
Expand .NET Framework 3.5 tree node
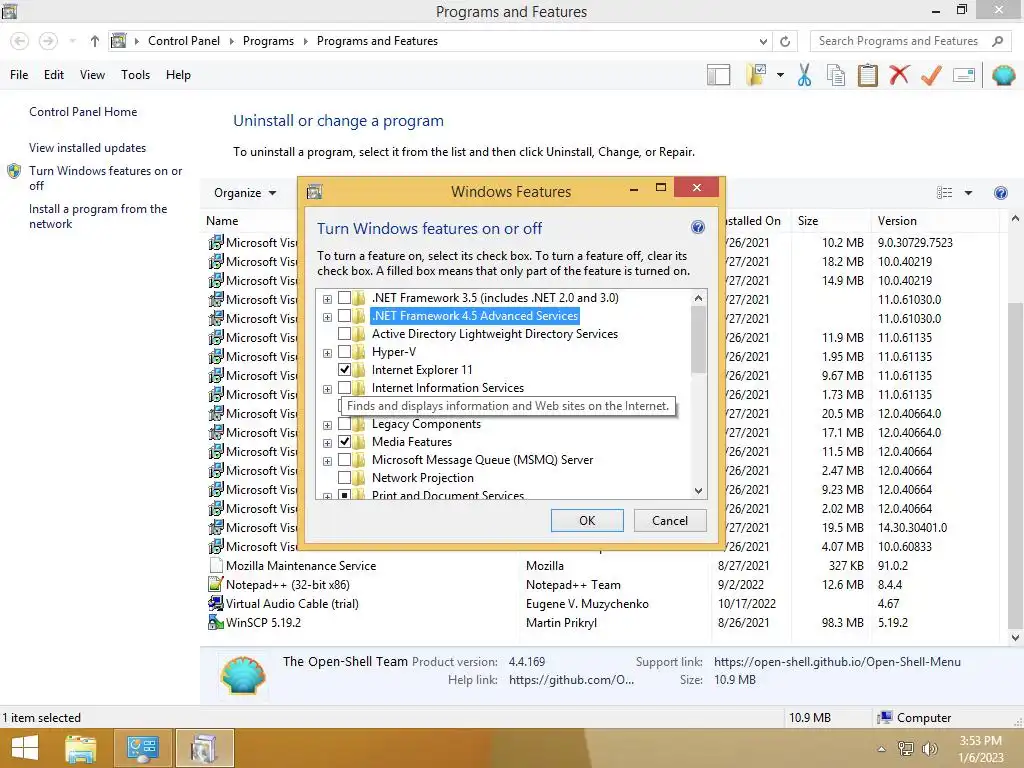coord(327,299)
